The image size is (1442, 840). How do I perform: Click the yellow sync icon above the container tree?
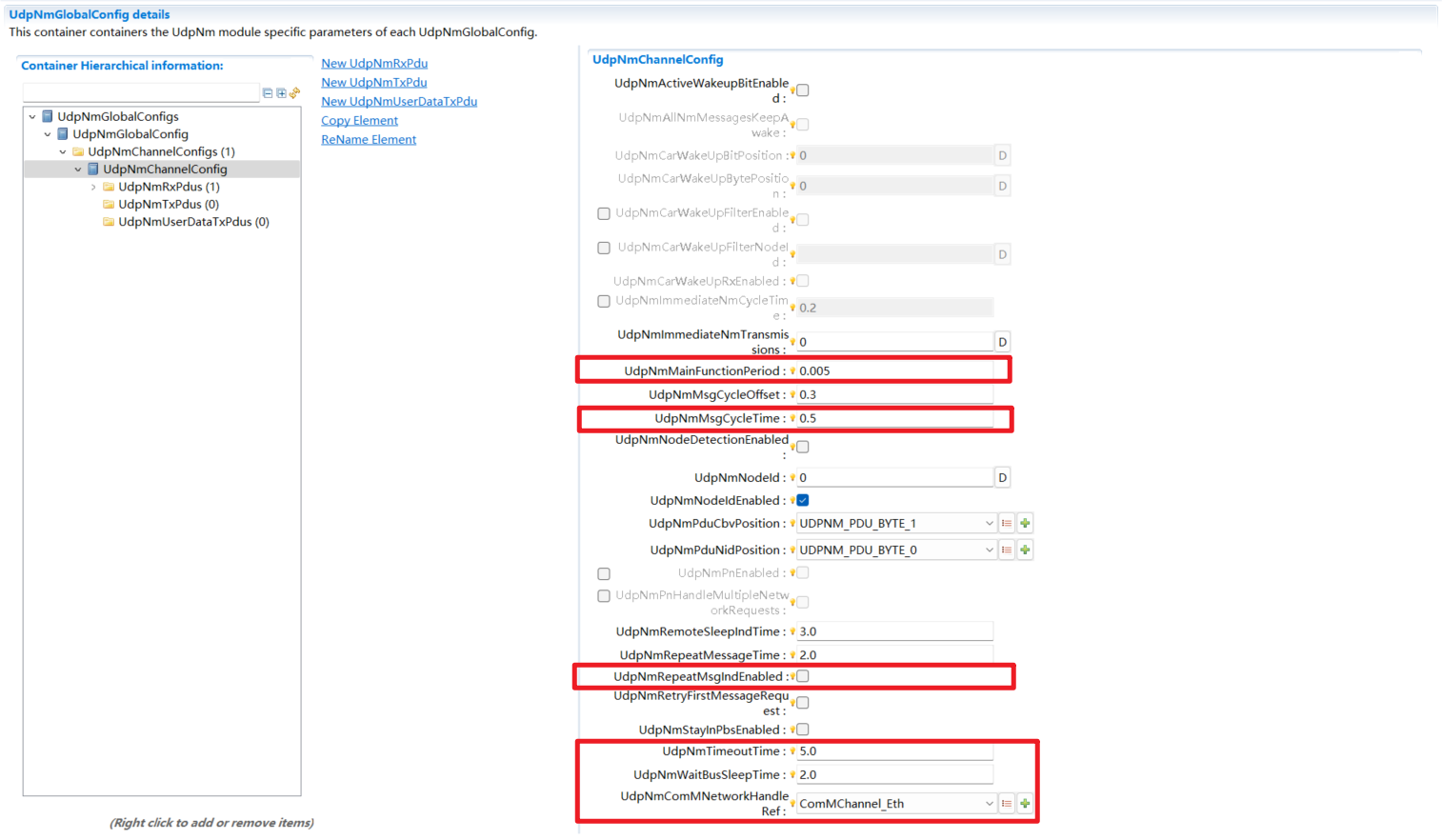click(x=294, y=92)
